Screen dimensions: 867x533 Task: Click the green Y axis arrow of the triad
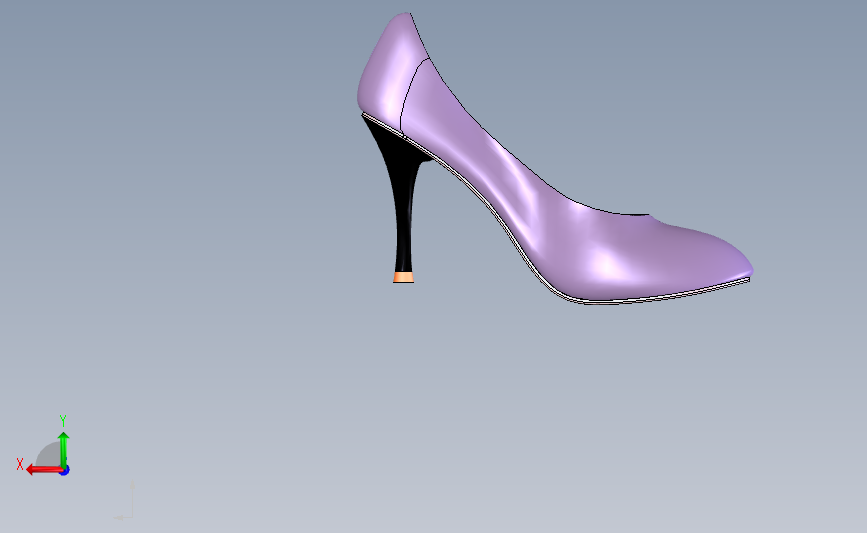click(64, 450)
